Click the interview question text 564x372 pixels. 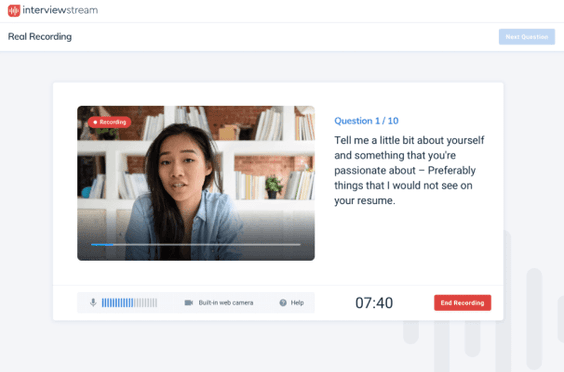[409, 170]
